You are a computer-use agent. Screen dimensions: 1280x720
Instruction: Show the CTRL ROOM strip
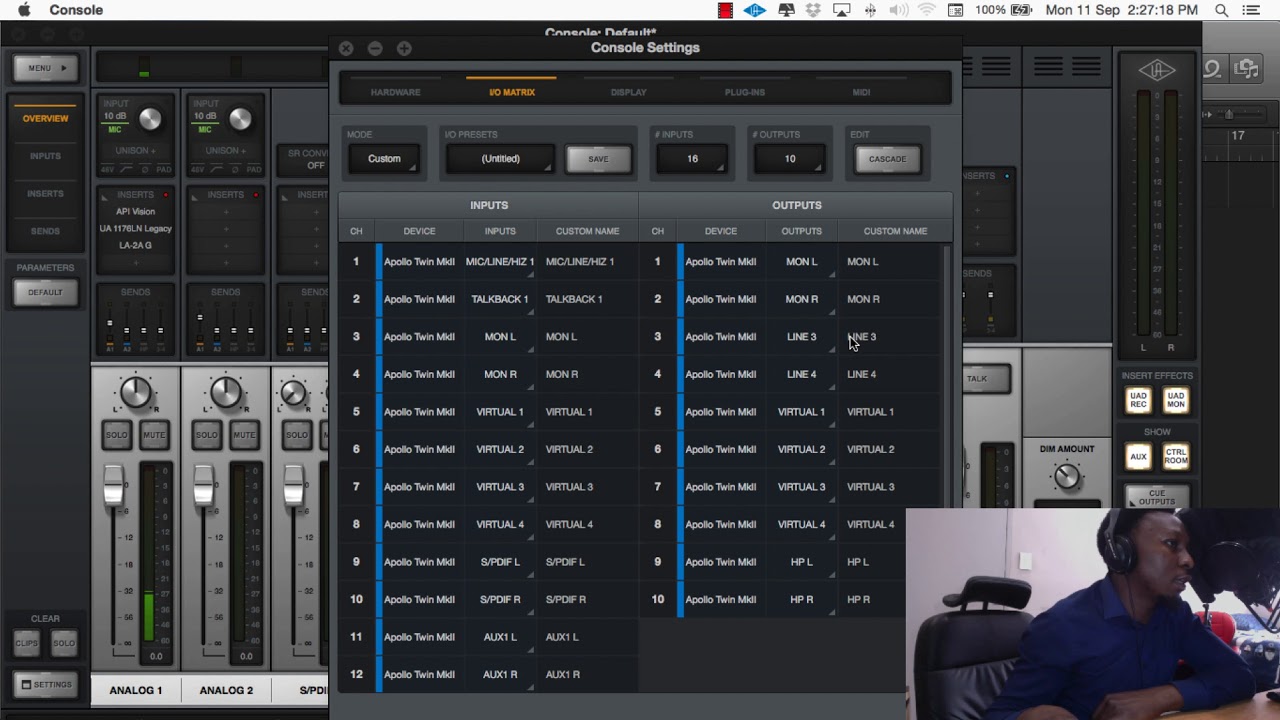click(1176, 457)
